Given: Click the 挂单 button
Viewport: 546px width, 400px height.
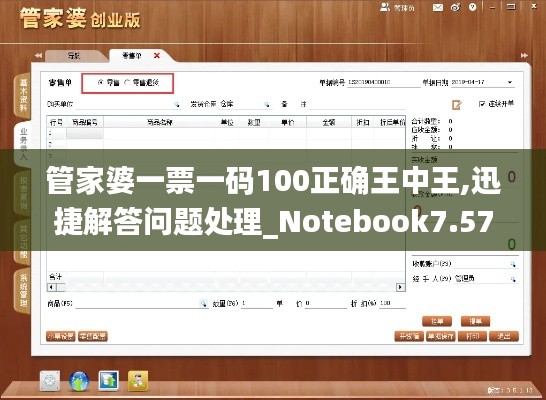Looking at the screenshot, I should click(x=437, y=321).
